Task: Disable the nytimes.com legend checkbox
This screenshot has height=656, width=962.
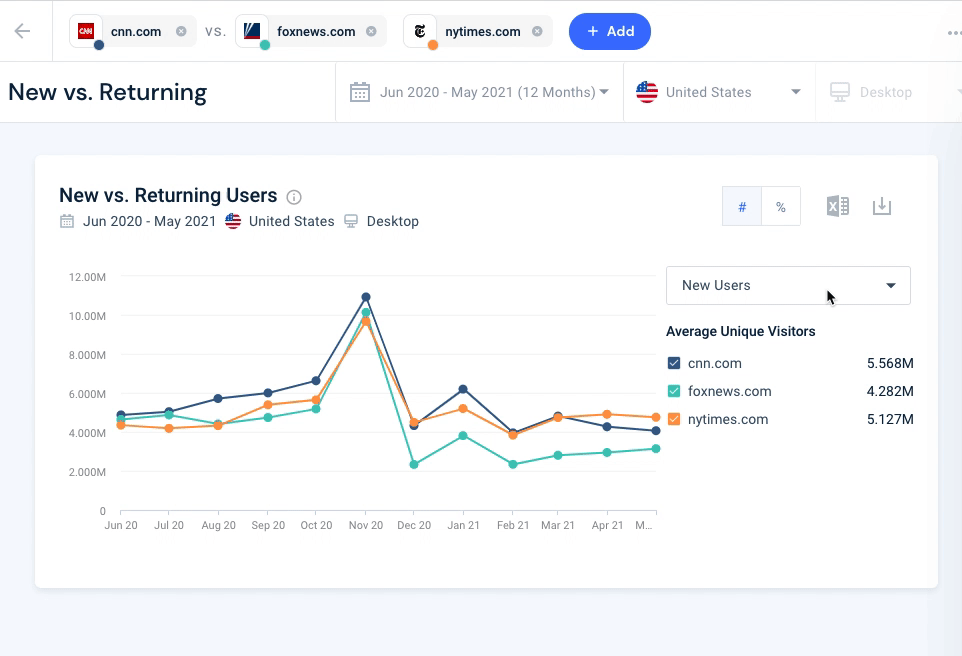Action: point(673,419)
